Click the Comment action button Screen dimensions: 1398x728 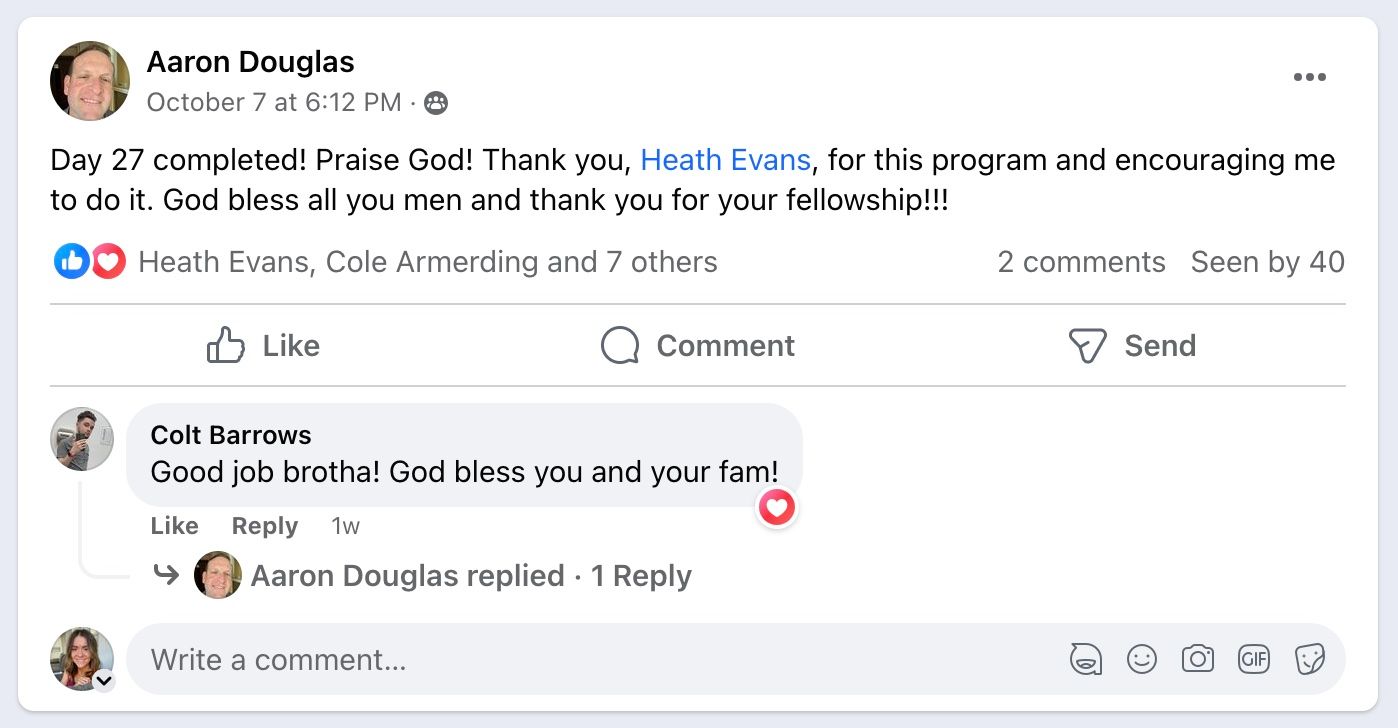coord(697,346)
